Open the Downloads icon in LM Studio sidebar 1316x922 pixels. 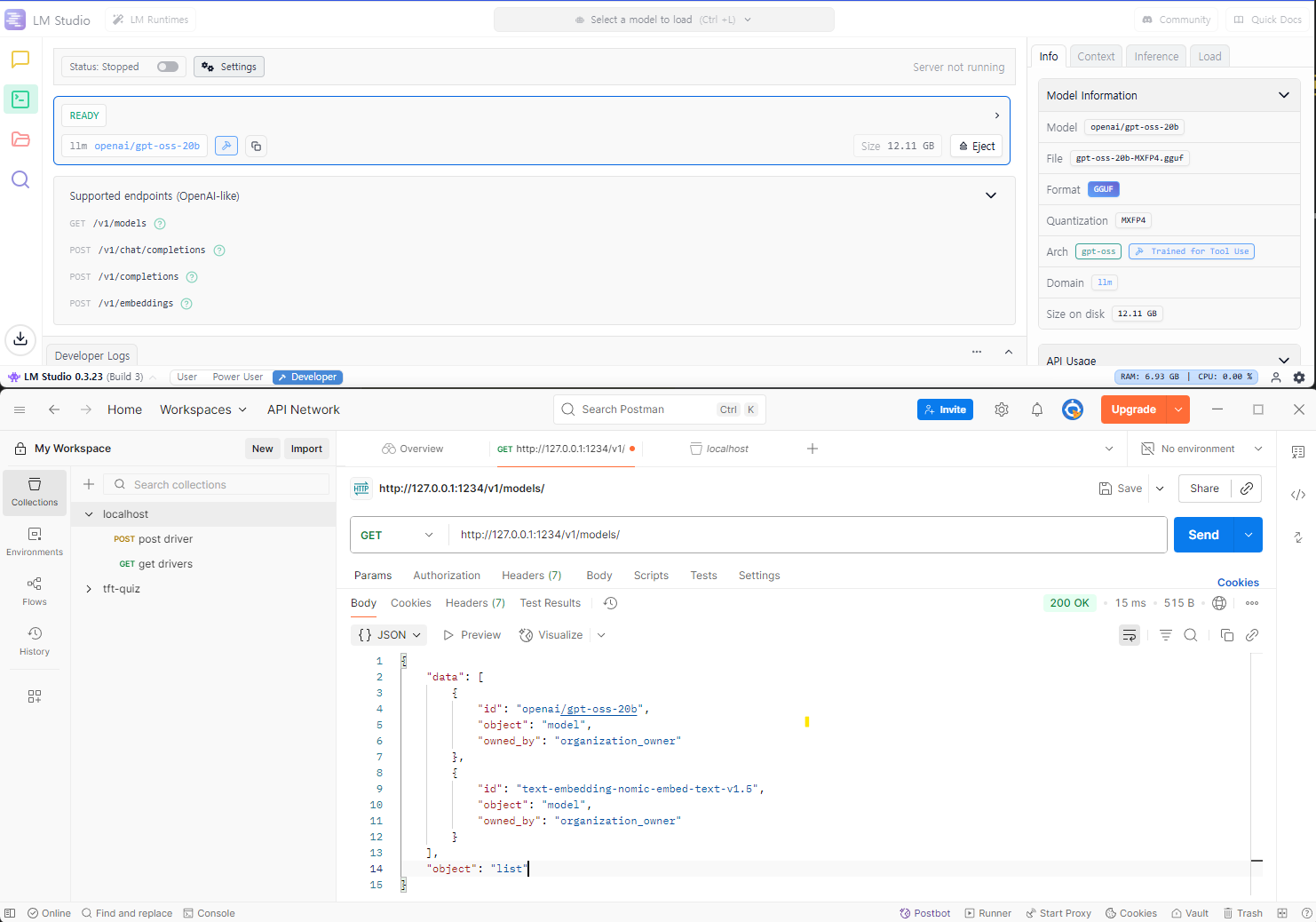(x=20, y=338)
